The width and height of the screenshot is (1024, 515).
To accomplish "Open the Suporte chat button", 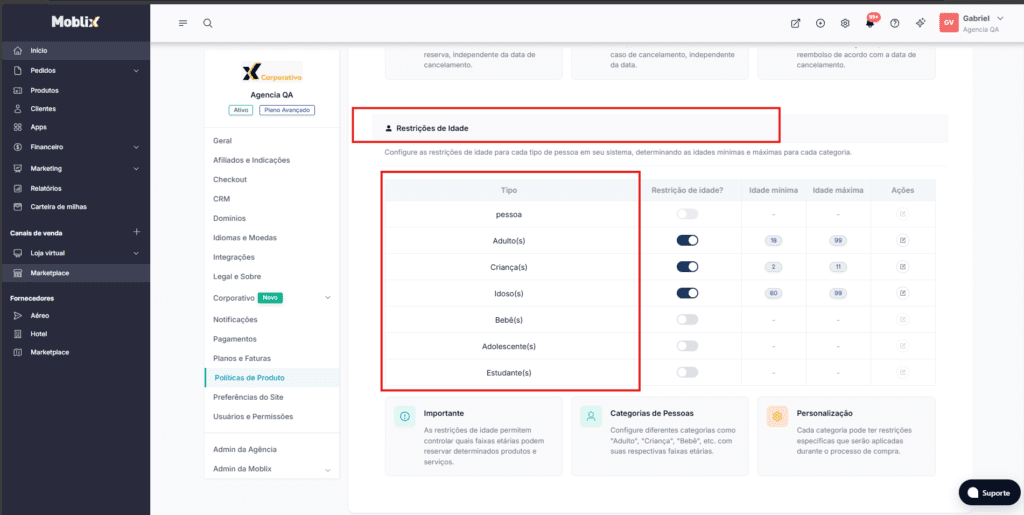I will point(989,493).
